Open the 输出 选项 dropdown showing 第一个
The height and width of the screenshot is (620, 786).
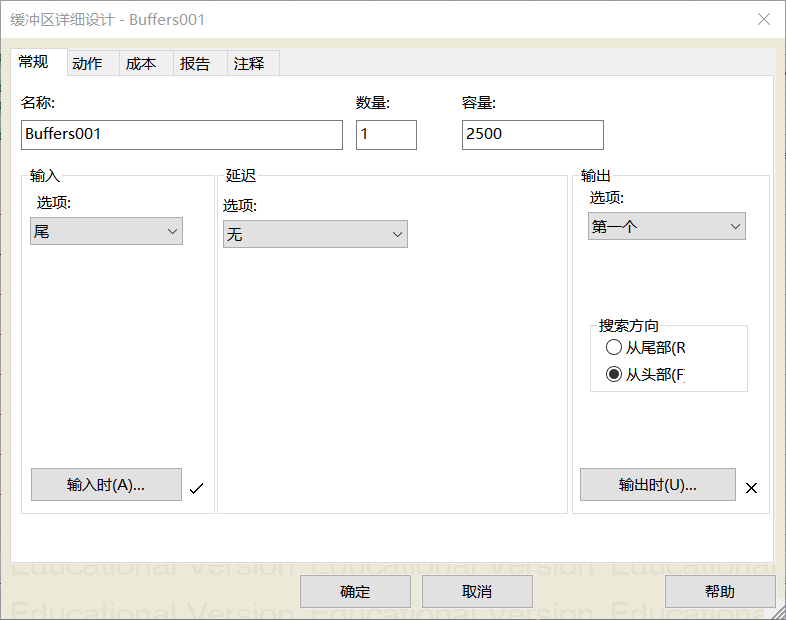(666, 227)
